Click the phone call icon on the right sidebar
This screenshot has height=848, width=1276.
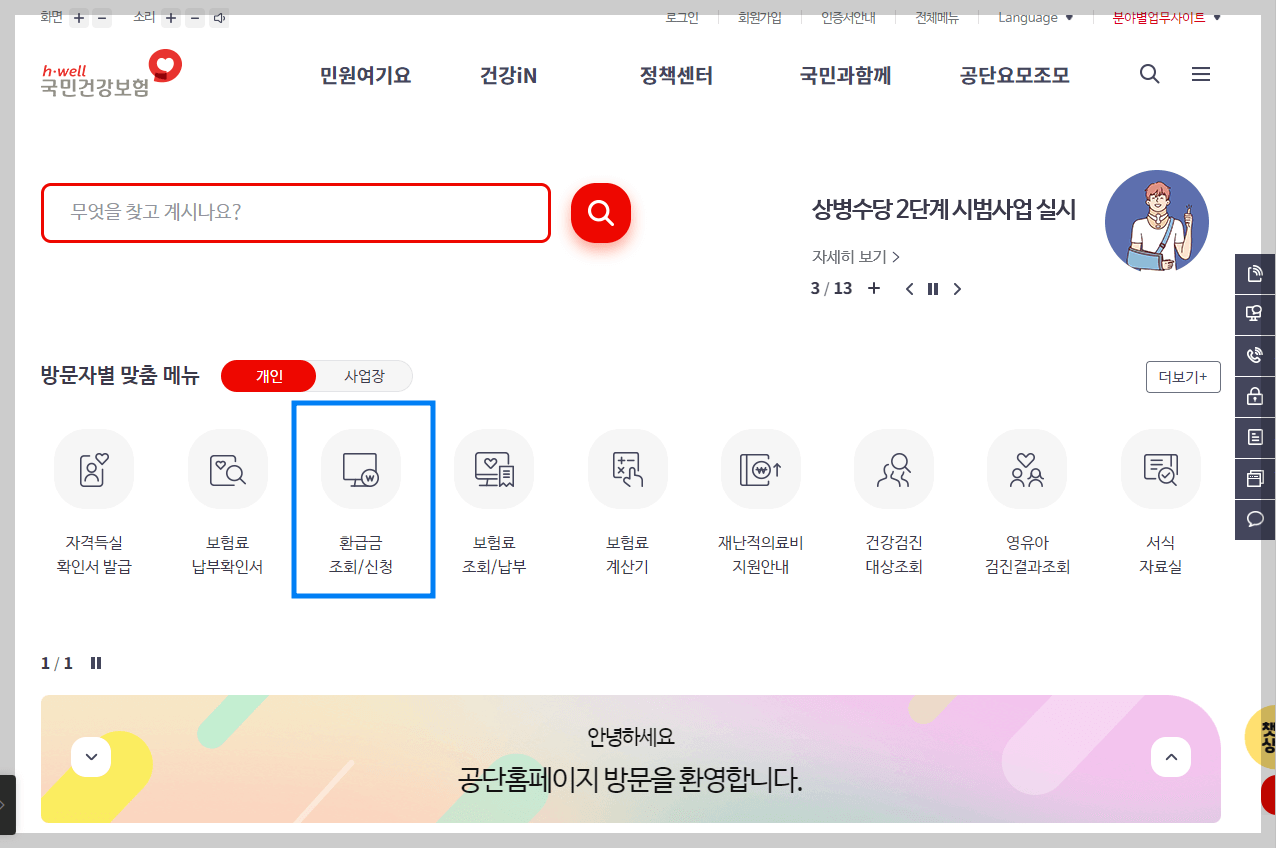tap(1254, 355)
